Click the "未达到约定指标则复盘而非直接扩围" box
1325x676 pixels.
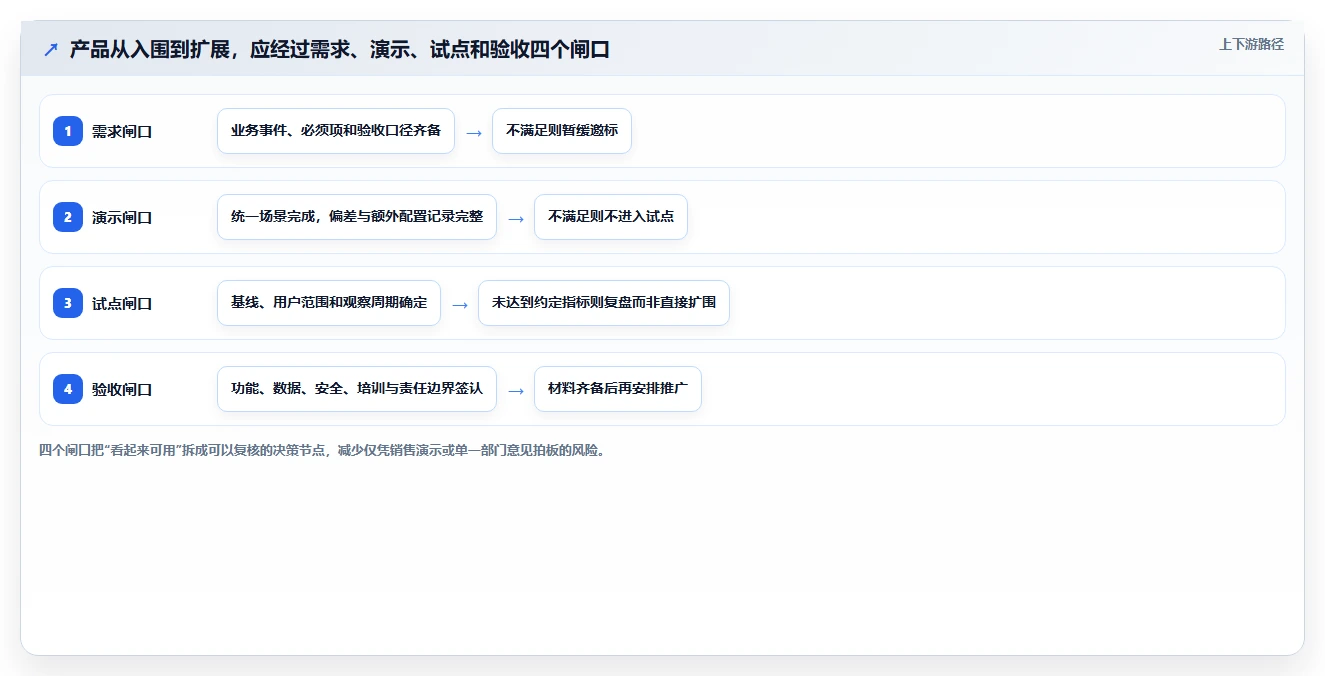[604, 303]
